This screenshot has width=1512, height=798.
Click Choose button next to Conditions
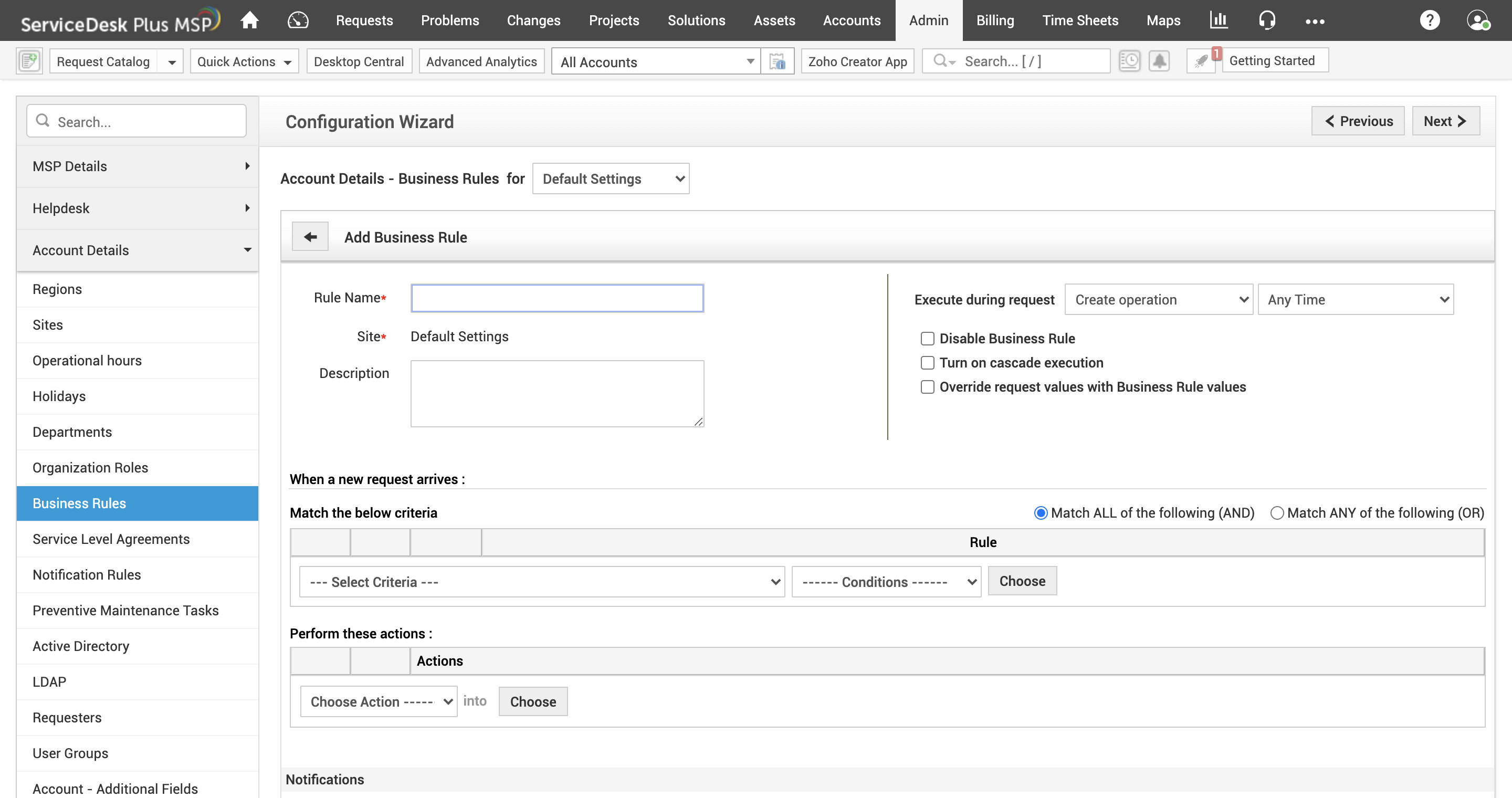pyautogui.click(x=1022, y=581)
